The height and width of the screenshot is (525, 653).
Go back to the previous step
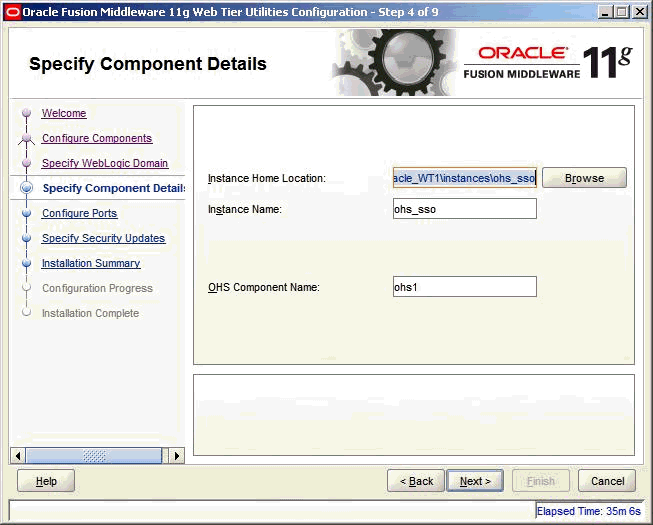pyautogui.click(x=416, y=481)
